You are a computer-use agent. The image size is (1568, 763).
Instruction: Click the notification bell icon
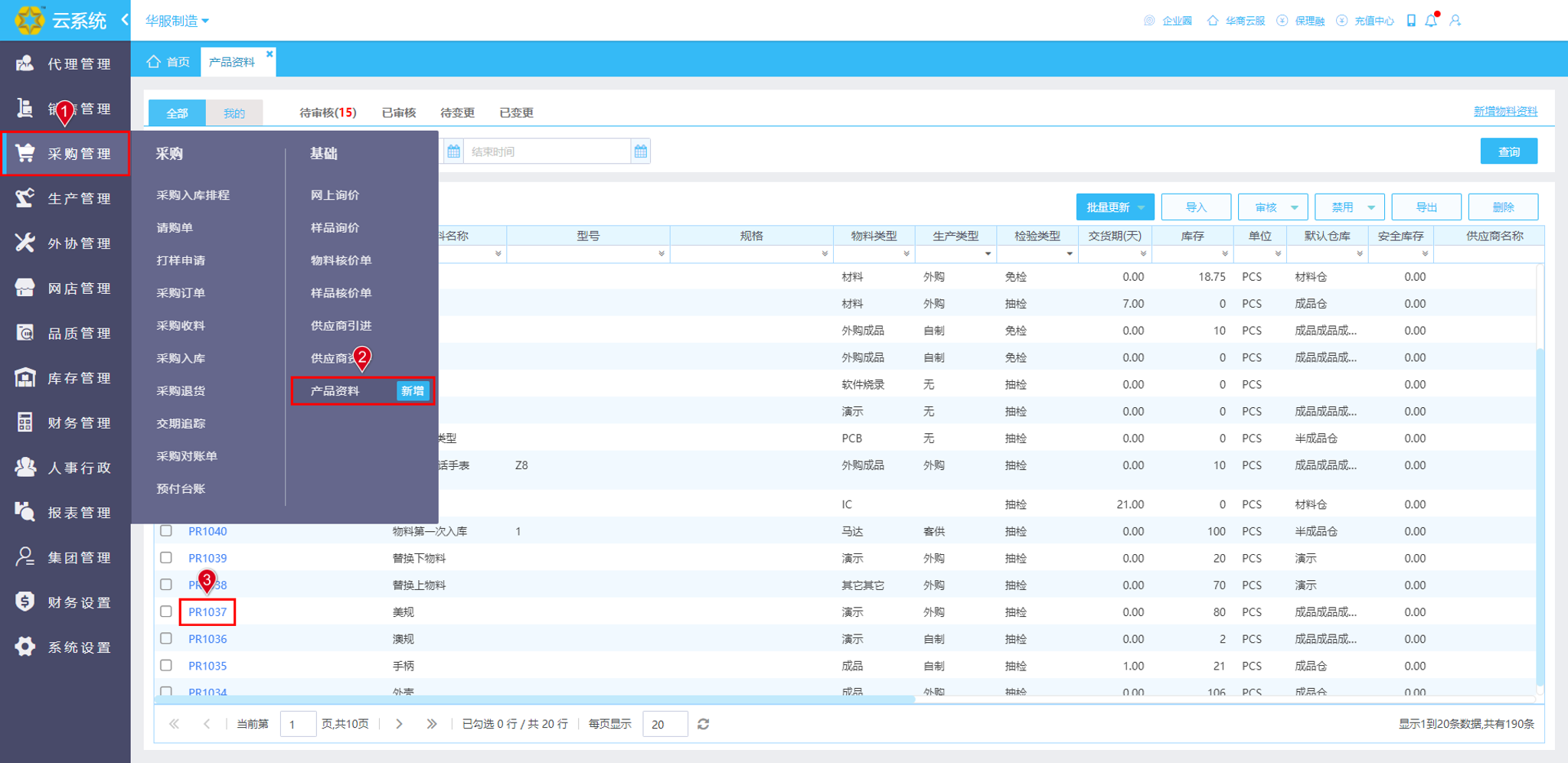[1431, 21]
